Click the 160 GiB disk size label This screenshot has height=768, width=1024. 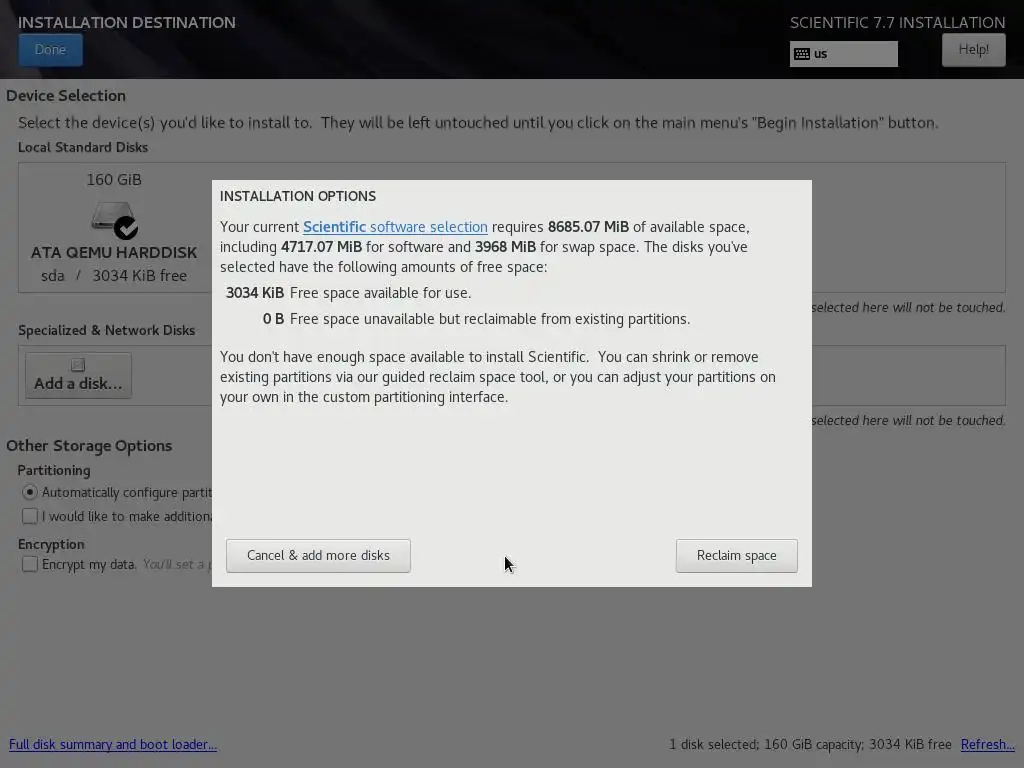114,180
